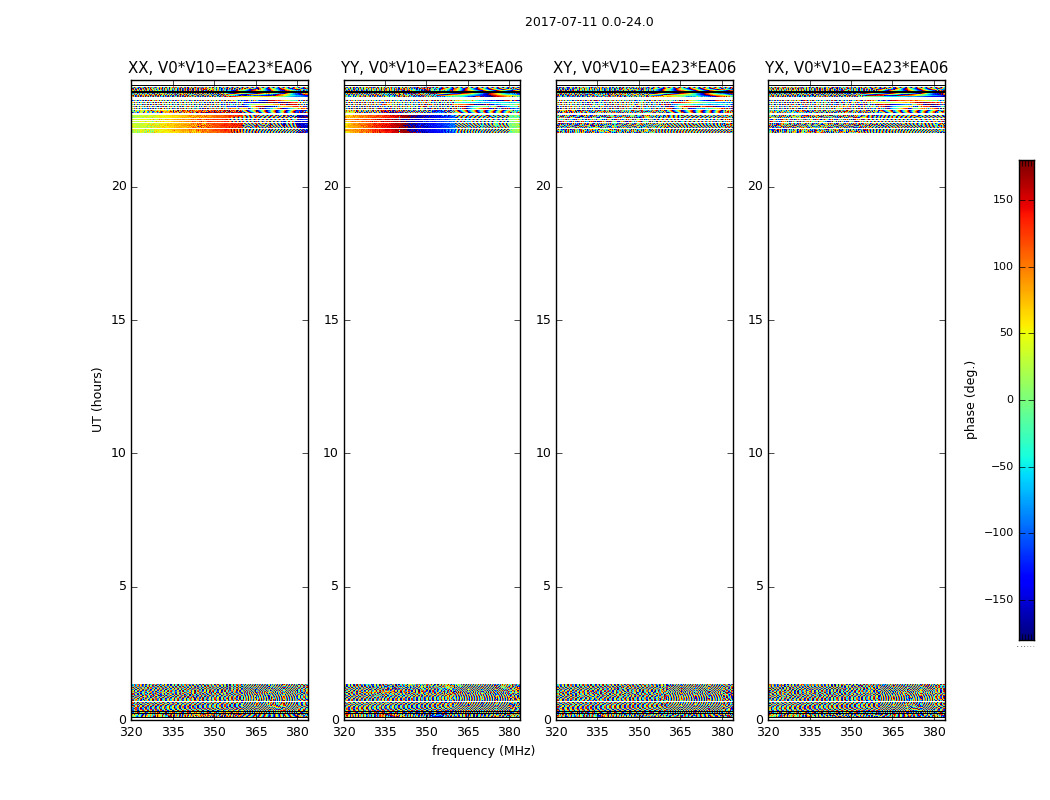Click the lower data band in the XY panel
The height and width of the screenshot is (800, 1050).
[645, 701]
